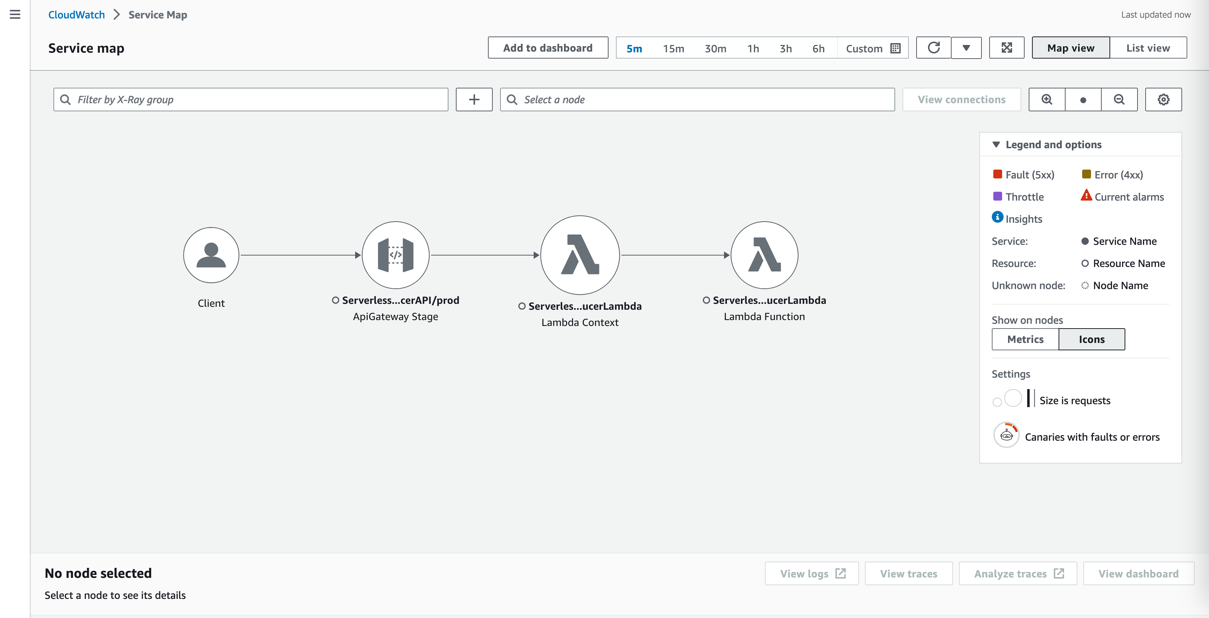This screenshot has width=1209, height=618.
Task: Switch node display to Metrics
Action: [1025, 340]
